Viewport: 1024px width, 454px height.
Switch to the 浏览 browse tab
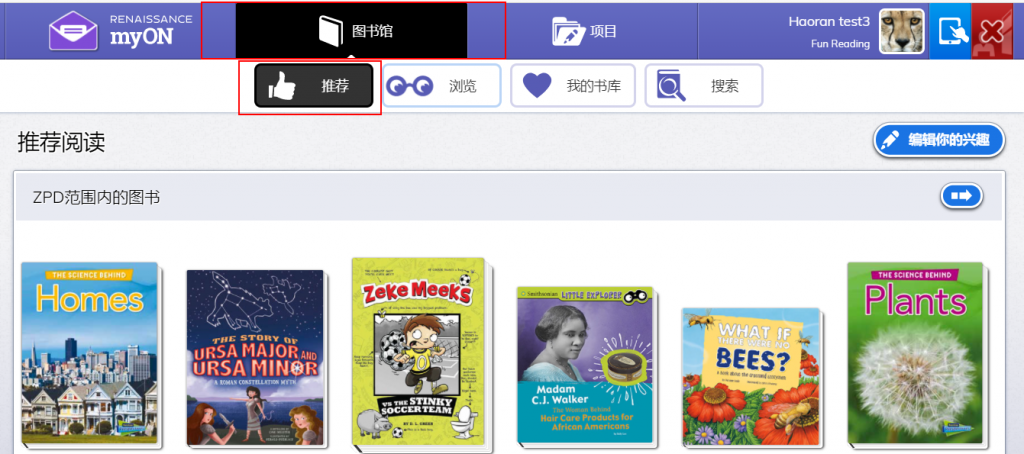pyautogui.click(x=441, y=86)
